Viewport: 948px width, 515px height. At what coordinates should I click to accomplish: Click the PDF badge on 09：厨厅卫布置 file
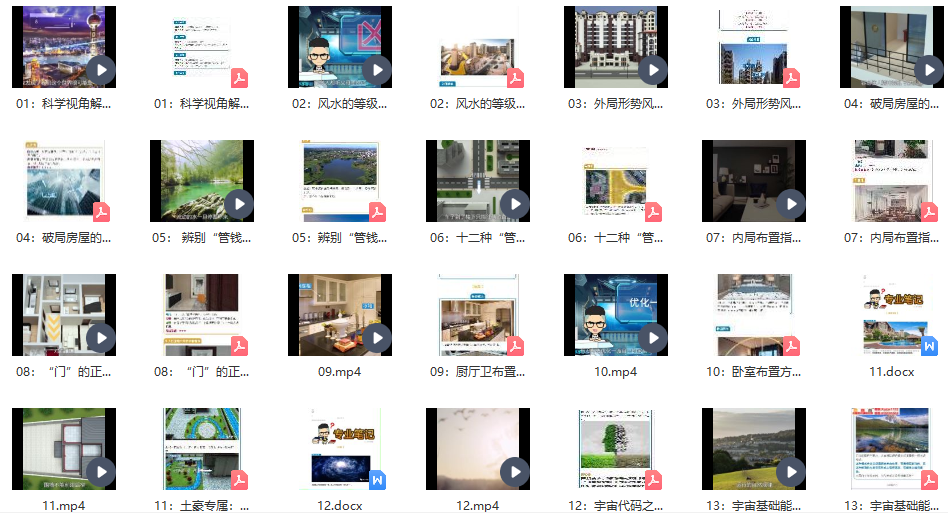[515, 346]
